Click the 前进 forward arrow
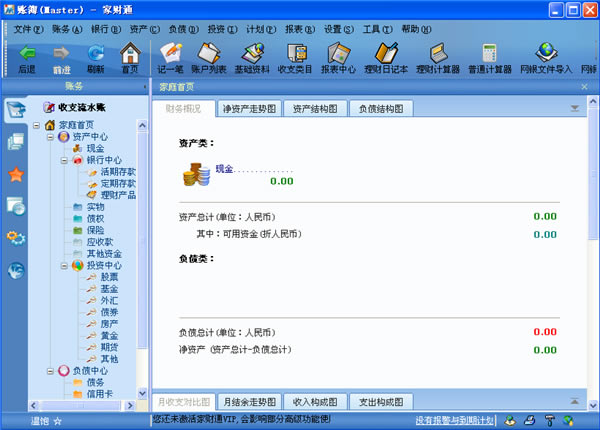 61,59
